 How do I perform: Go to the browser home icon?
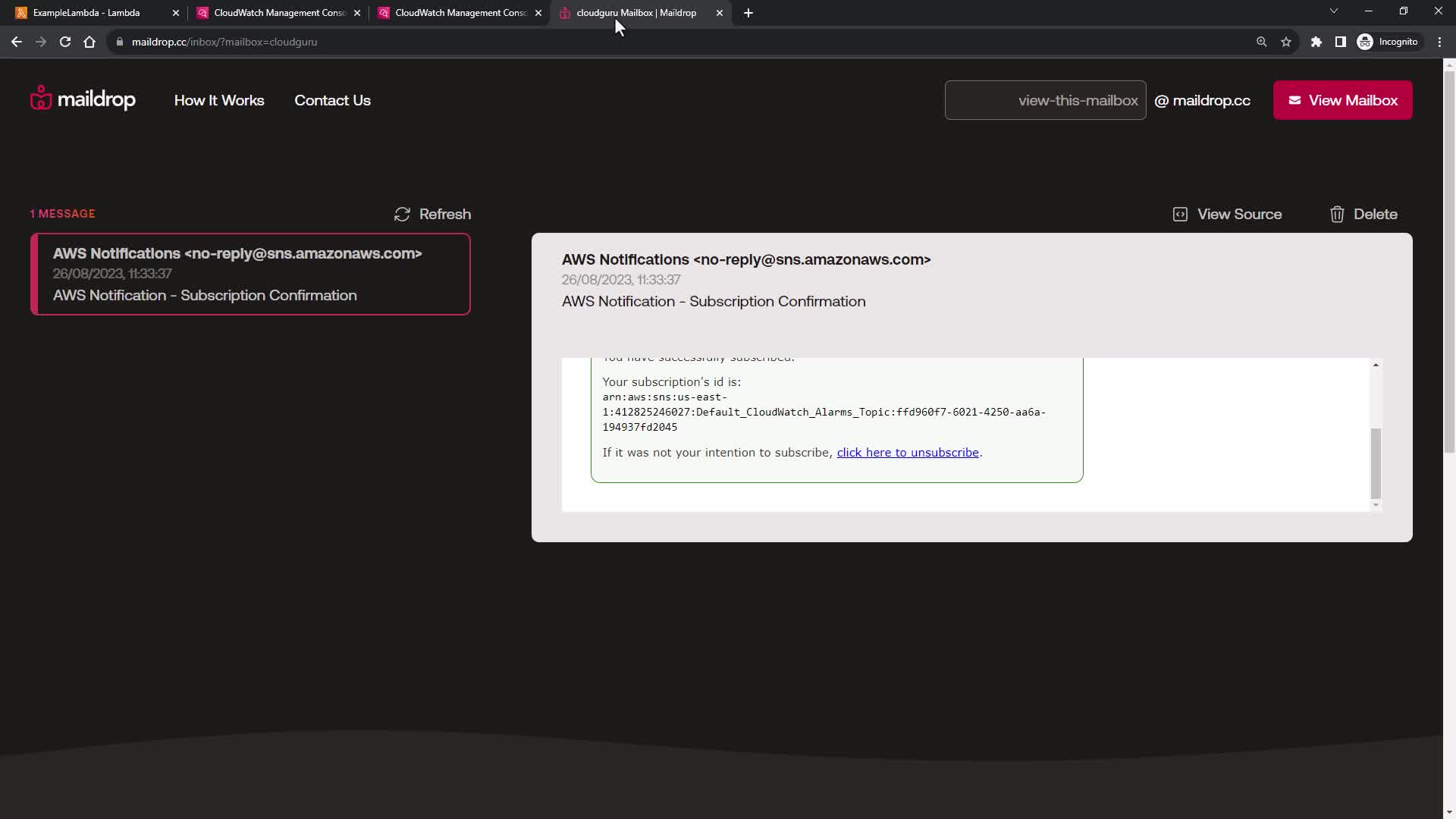89,42
